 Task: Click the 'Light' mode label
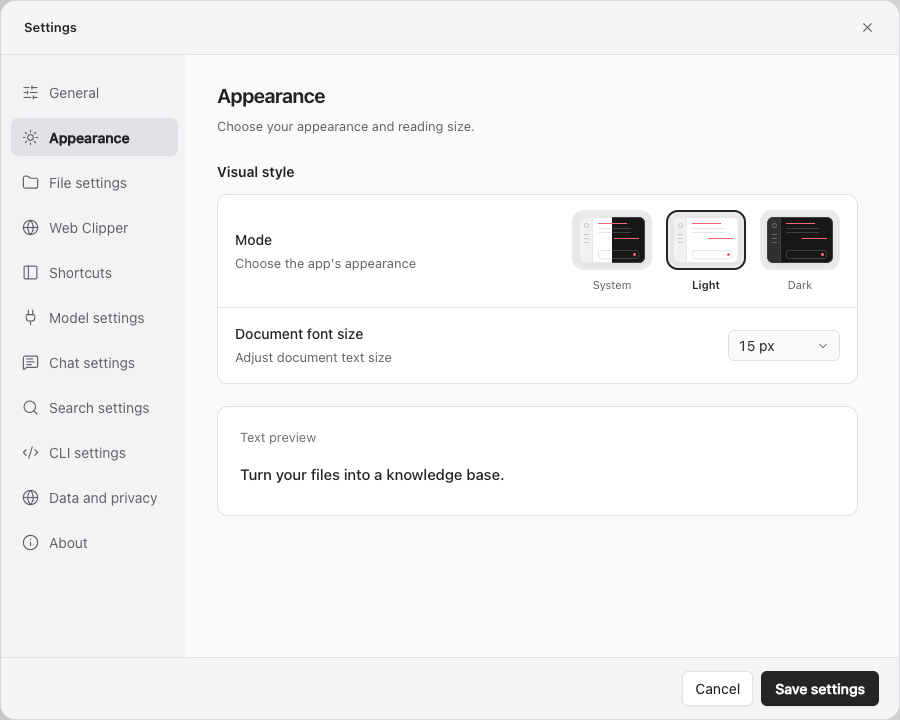706,285
